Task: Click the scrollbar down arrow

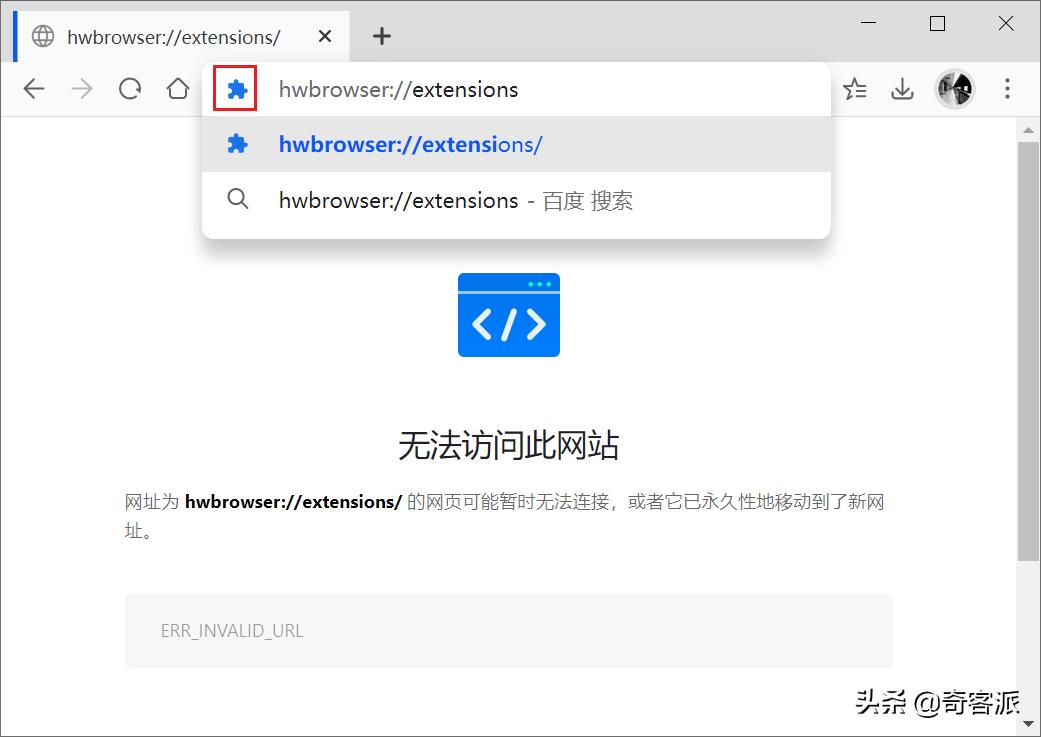Action: (1029, 723)
